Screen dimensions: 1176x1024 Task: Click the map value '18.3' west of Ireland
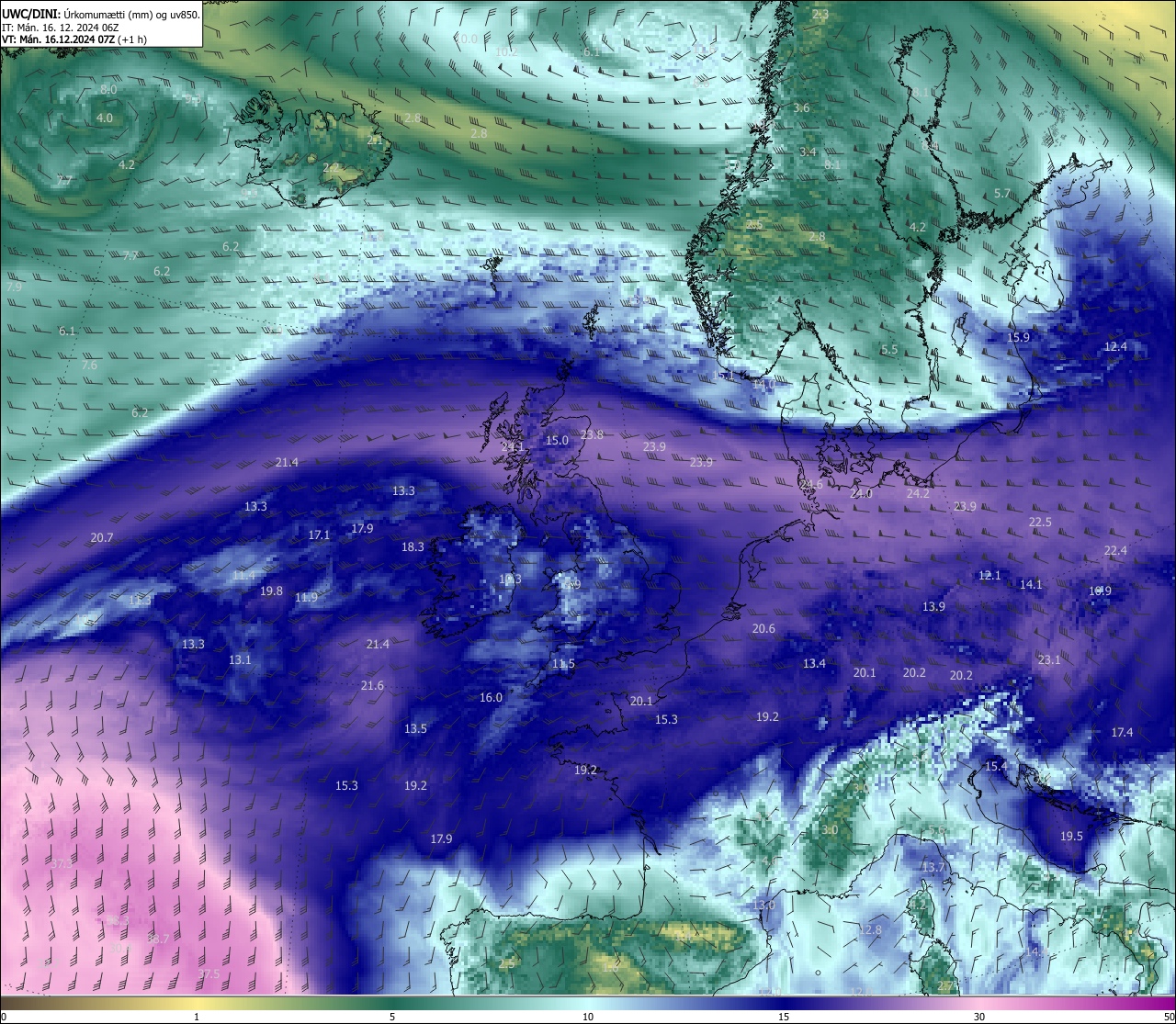(x=413, y=546)
